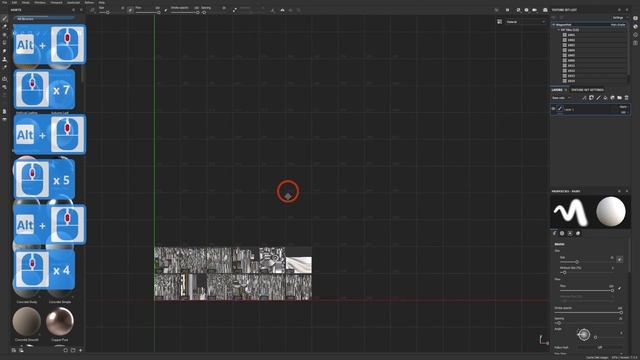
Task: Switch to the Texture Set Settings tab
Action: 587,90
